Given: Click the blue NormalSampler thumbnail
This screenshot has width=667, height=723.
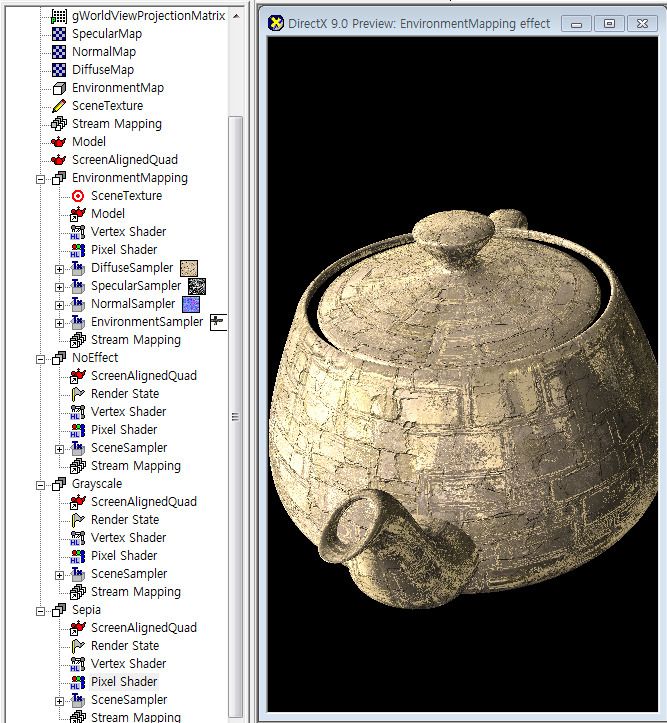Looking at the screenshot, I should click(x=191, y=304).
